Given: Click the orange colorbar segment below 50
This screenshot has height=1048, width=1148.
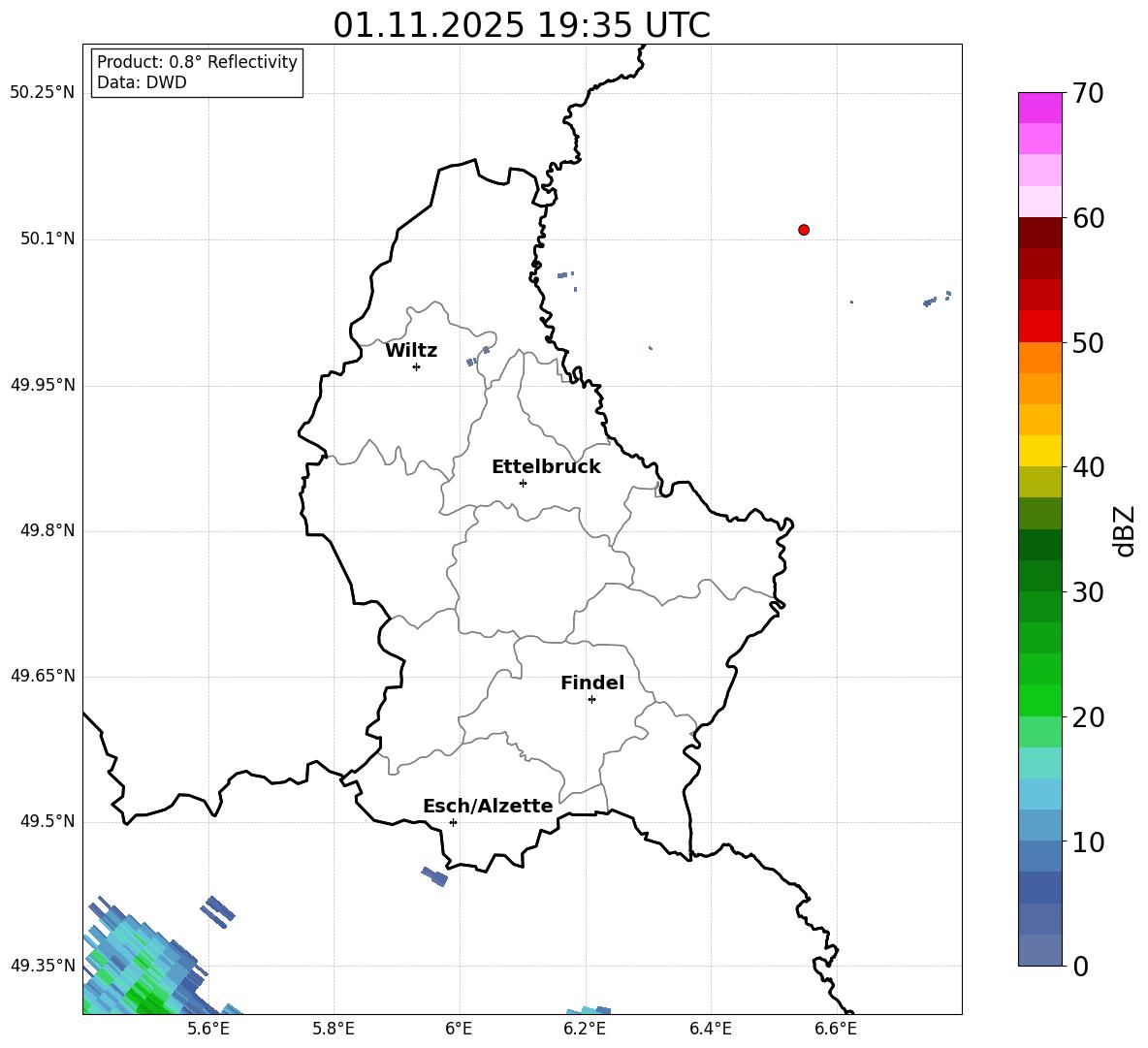Looking at the screenshot, I should (1039, 357).
